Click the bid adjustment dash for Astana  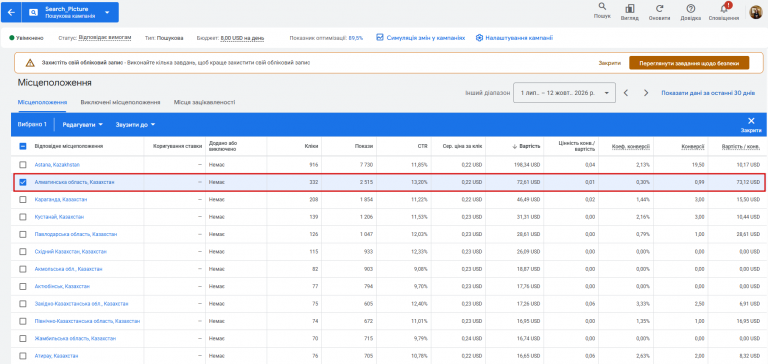point(200,165)
